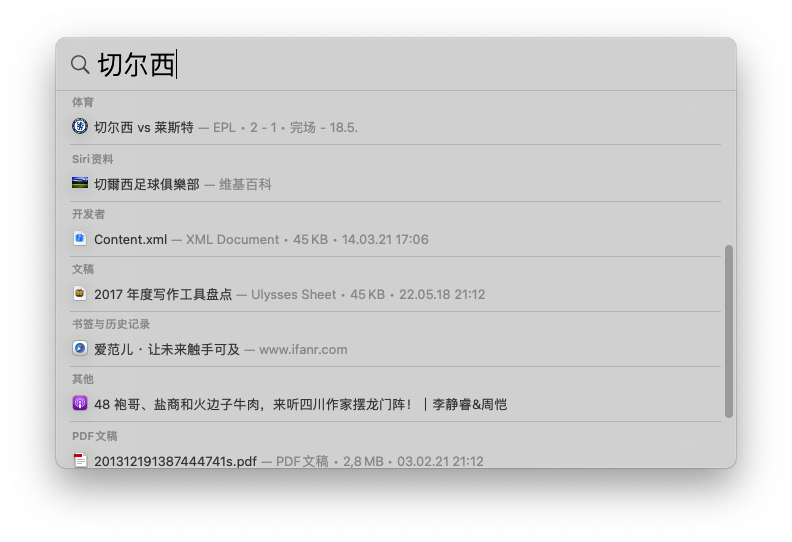
Task: Click the Siri 资料 section header
Action: [x=92, y=159]
